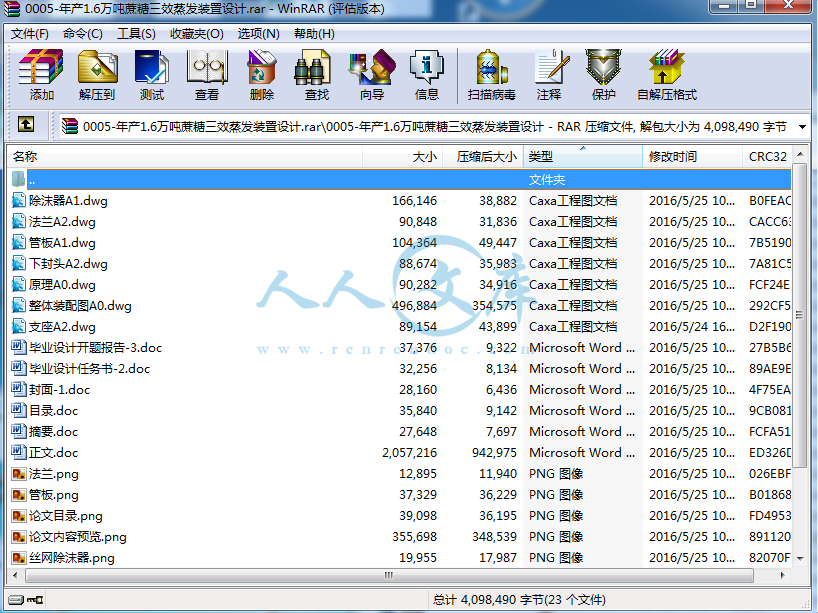Click the size value 2,057,216
Image resolution: width=818 pixels, height=613 pixels.
tap(410, 452)
